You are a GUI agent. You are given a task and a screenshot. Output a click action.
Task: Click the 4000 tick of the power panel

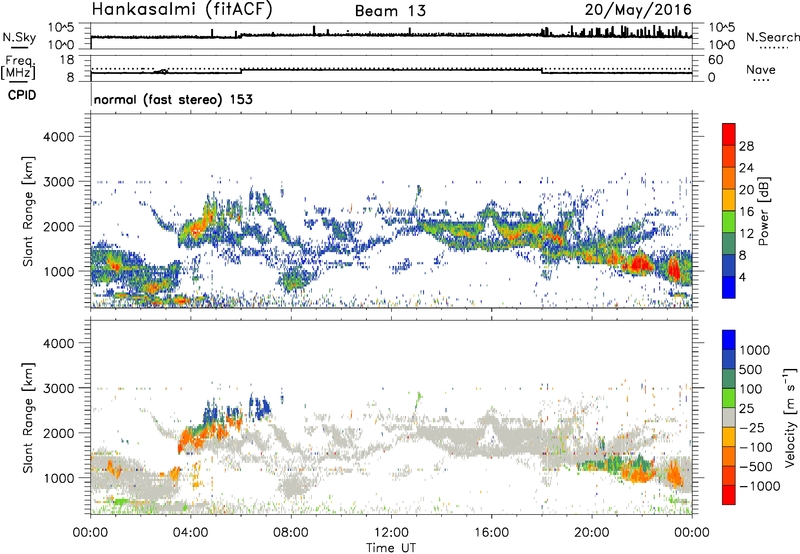(59, 137)
